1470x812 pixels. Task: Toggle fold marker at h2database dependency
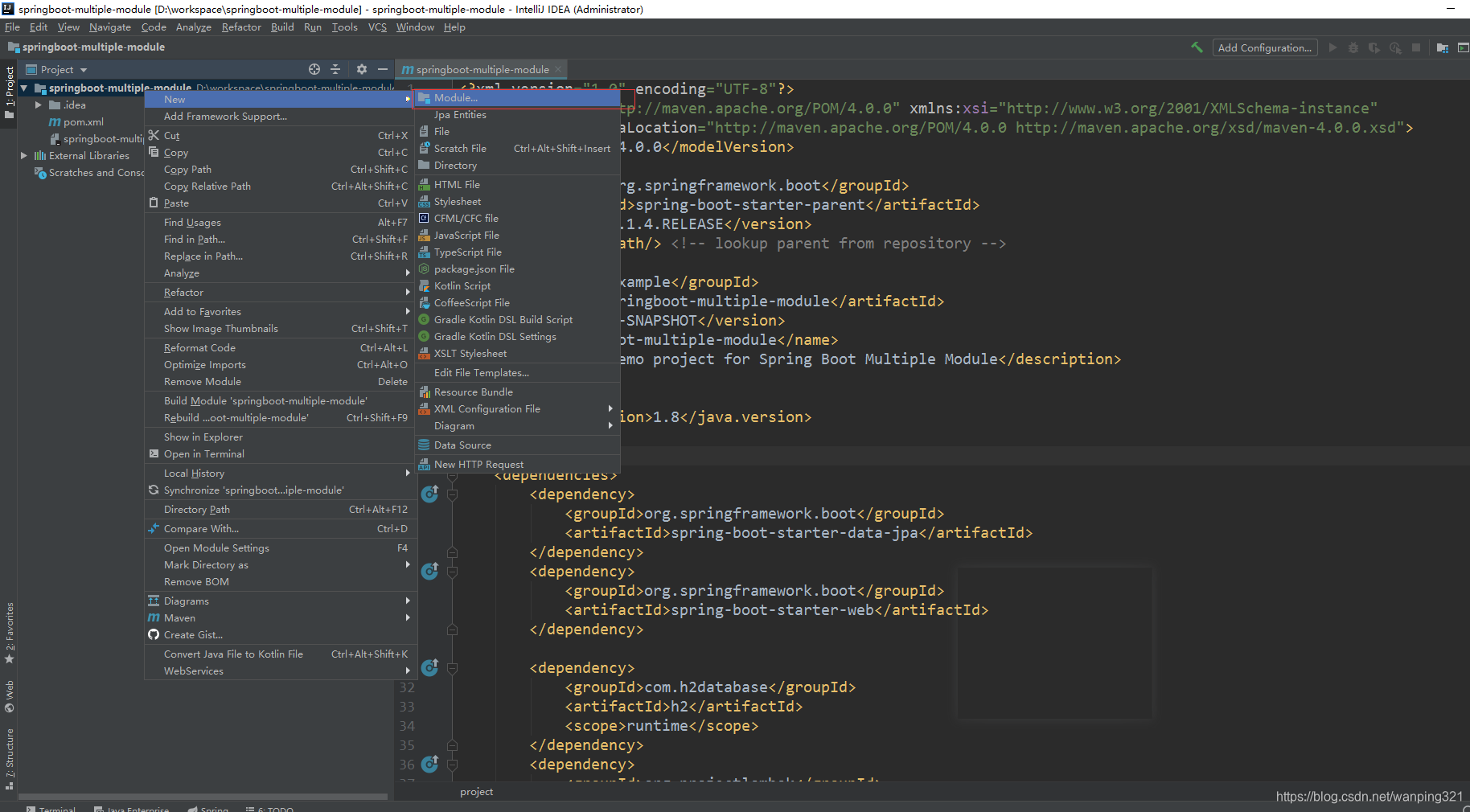[452, 668]
